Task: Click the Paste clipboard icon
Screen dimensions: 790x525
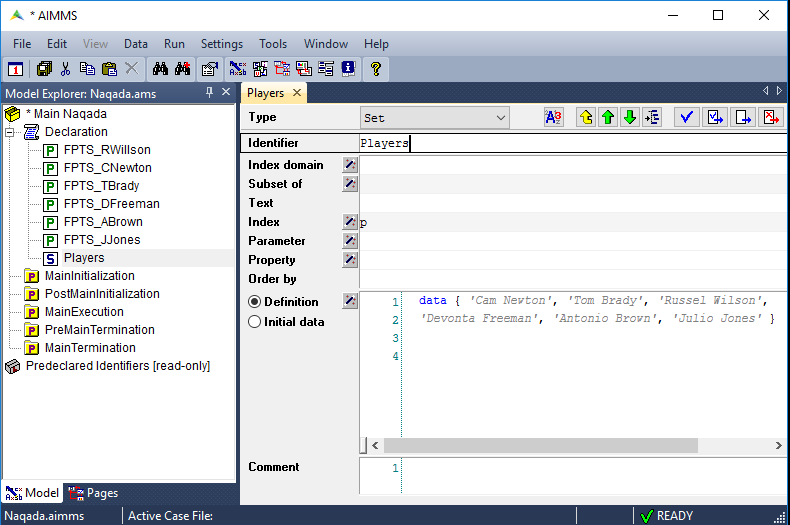Action: tap(109, 69)
